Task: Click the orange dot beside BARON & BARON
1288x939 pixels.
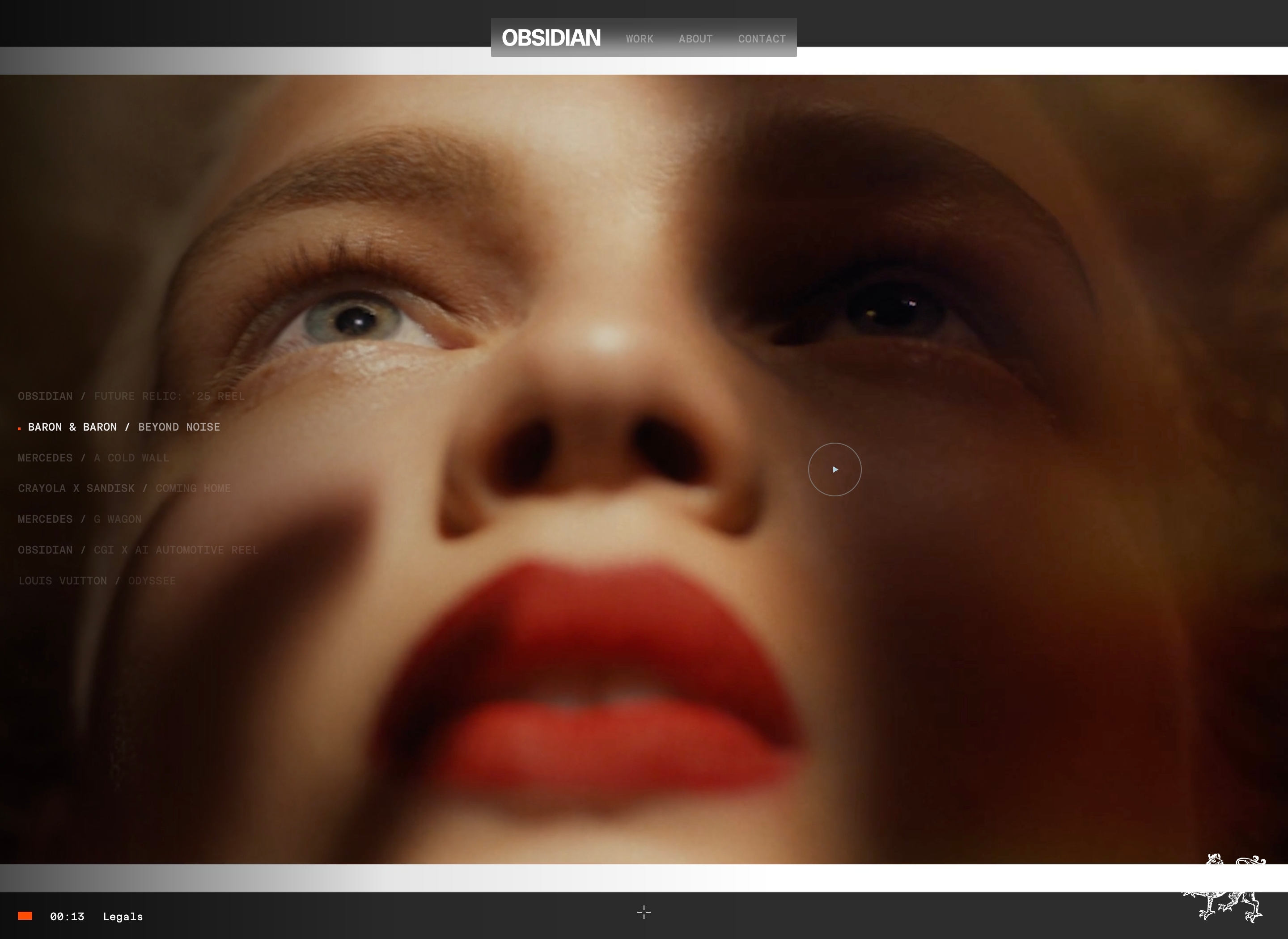Action: pyautogui.click(x=19, y=428)
